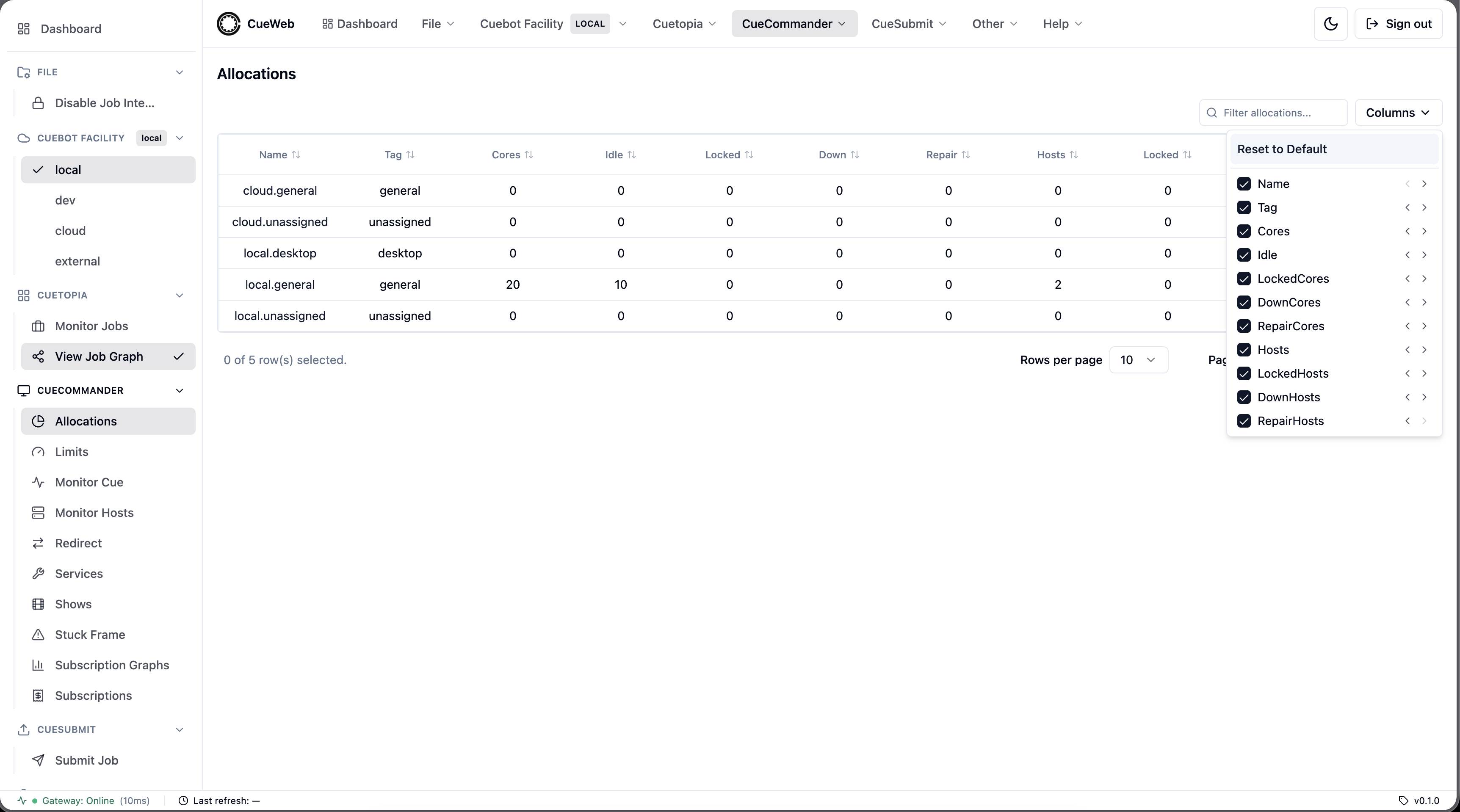Uncheck the RepairHosts column checkbox
Screen dimensions: 1460x812
(1244, 421)
